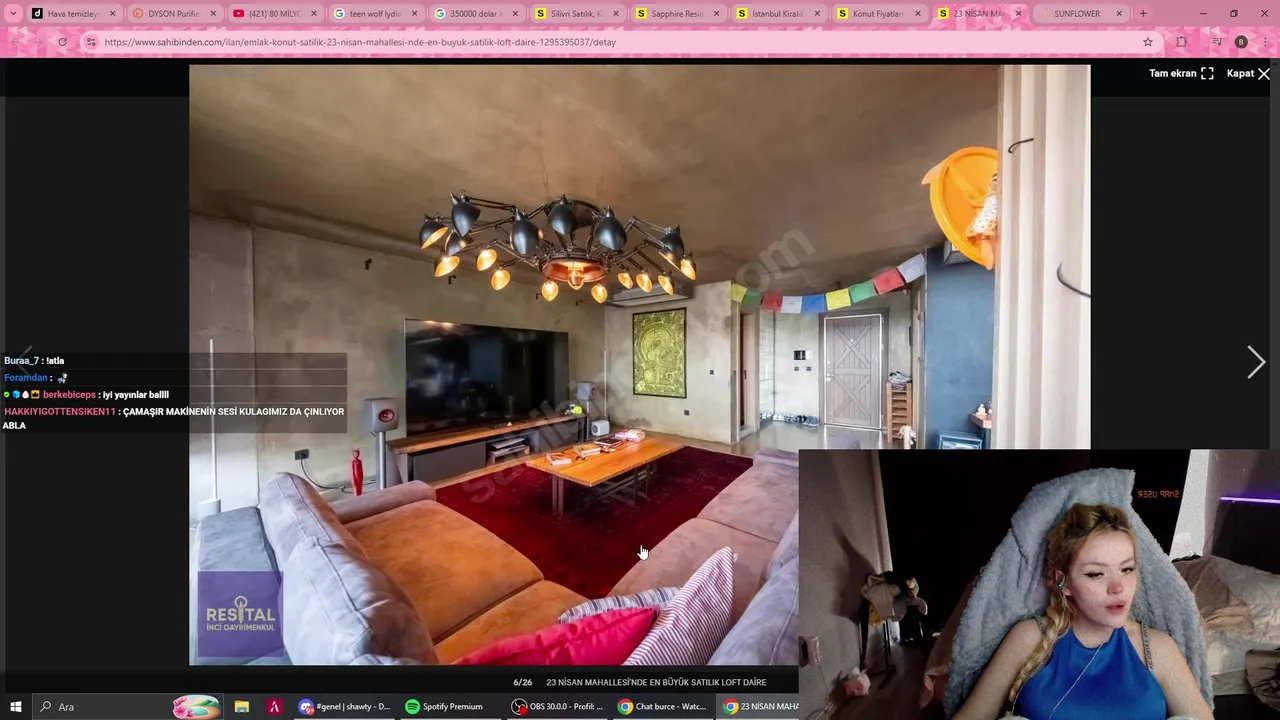This screenshot has height=720, width=1280.
Task: Open a new browser tab
Action: 1143,14
